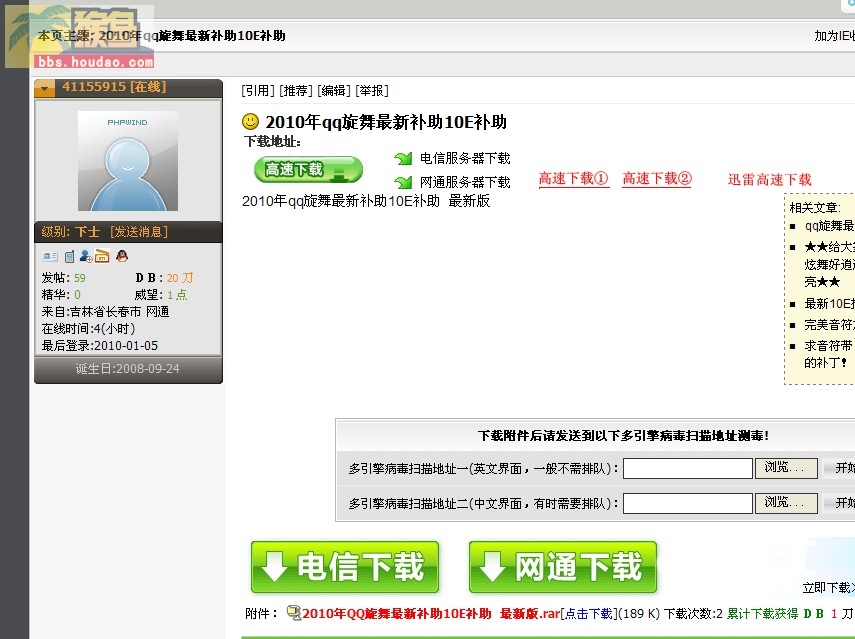
Task: Expand the arrow beside username 41155915
Action: coord(44,88)
